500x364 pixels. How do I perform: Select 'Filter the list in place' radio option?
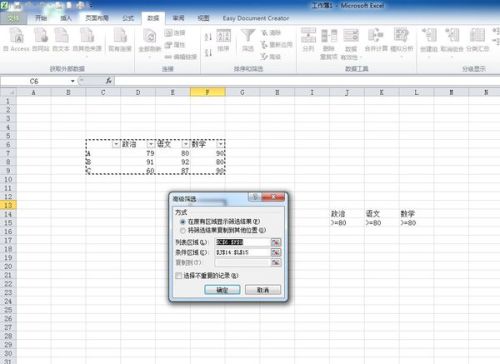click(x=183, y=222)
